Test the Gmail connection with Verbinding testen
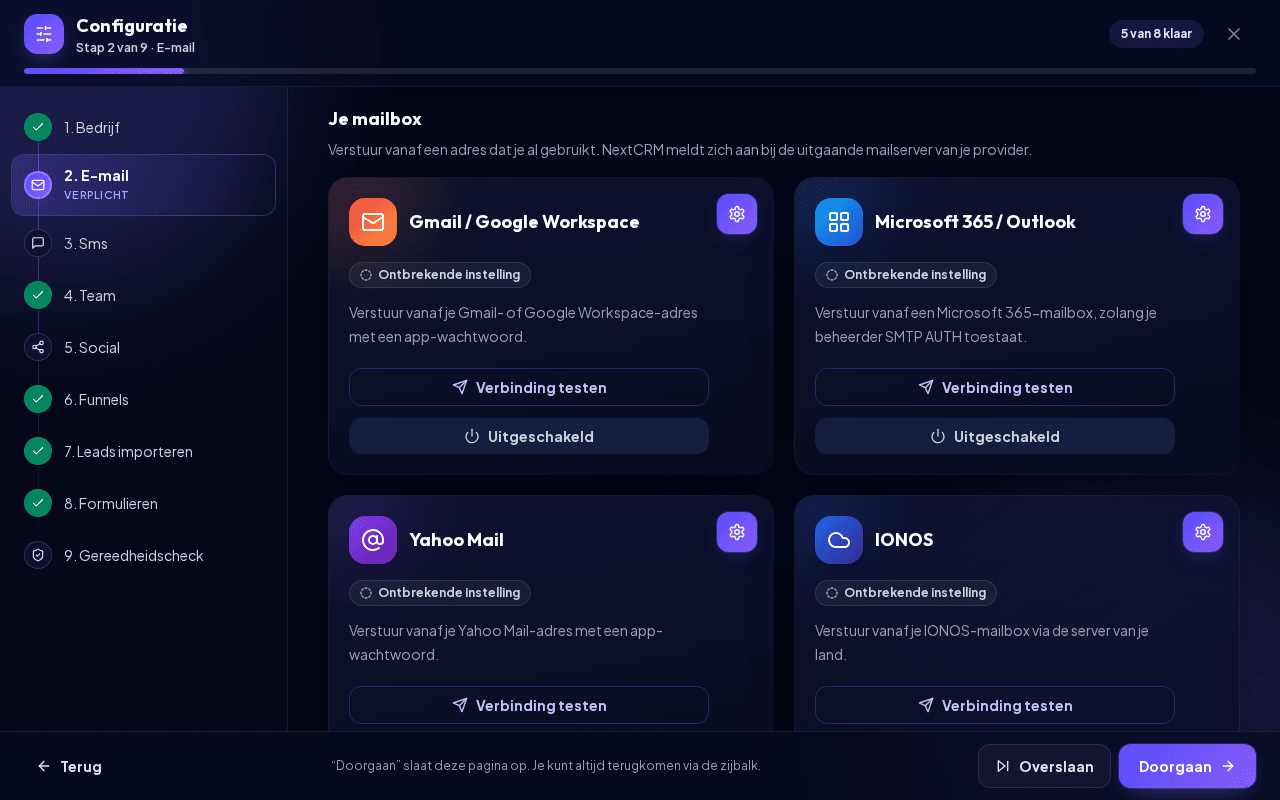The image size is (1280, 800). [529, 387]
